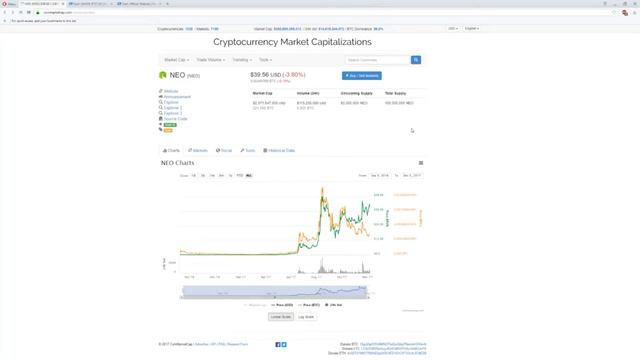Switch to the Markets tab
Screen dimensions: 640x360
[198, 151]
